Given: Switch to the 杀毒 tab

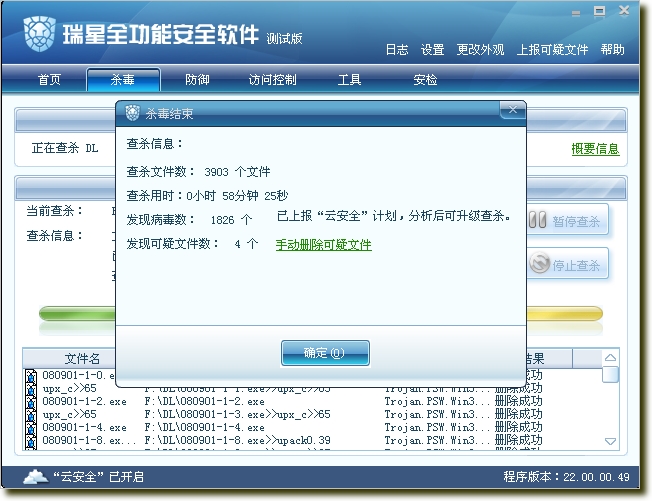Looking at the screenshot, I should (123, 79).
